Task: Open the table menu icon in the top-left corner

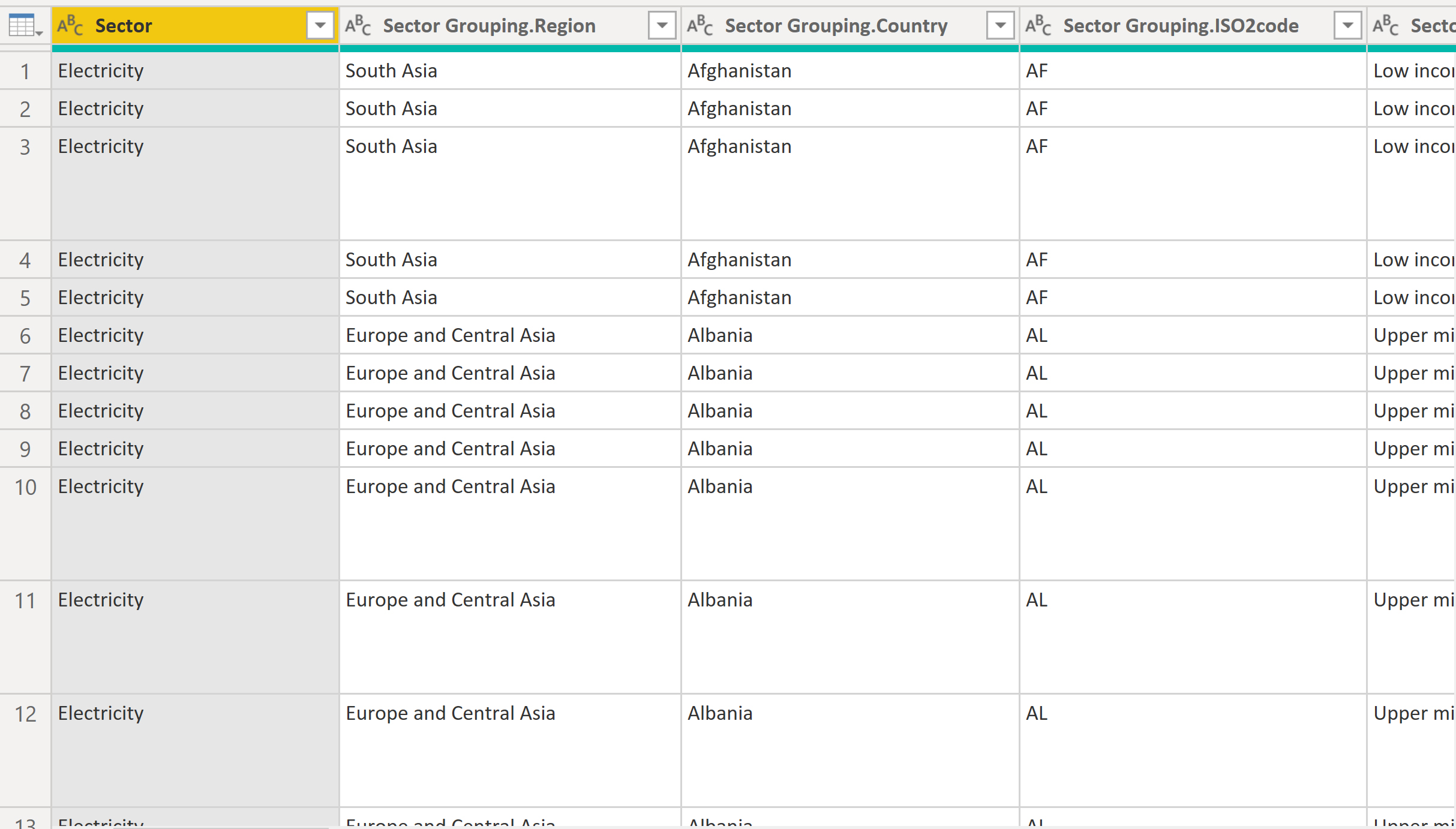Action: click(x=25, y=26)
